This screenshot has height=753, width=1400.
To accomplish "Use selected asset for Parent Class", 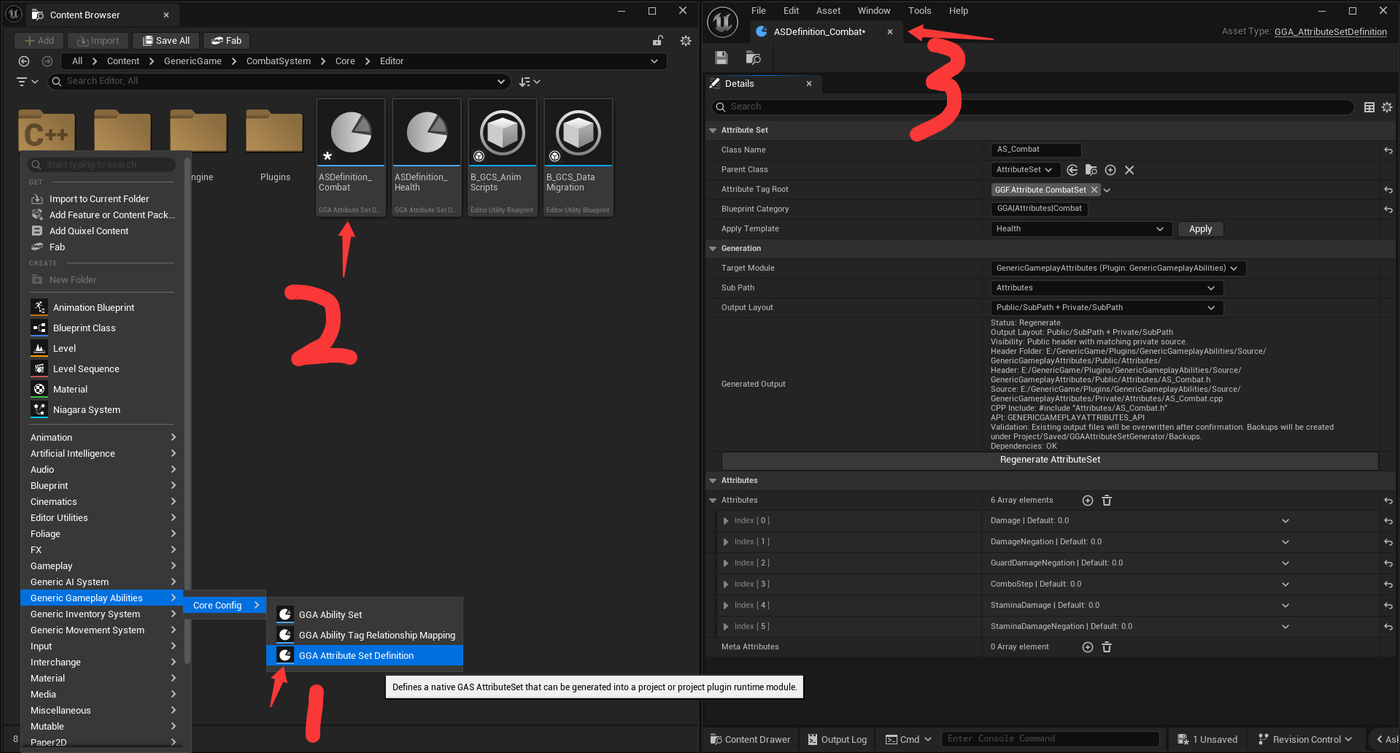I will point(1072,170).
